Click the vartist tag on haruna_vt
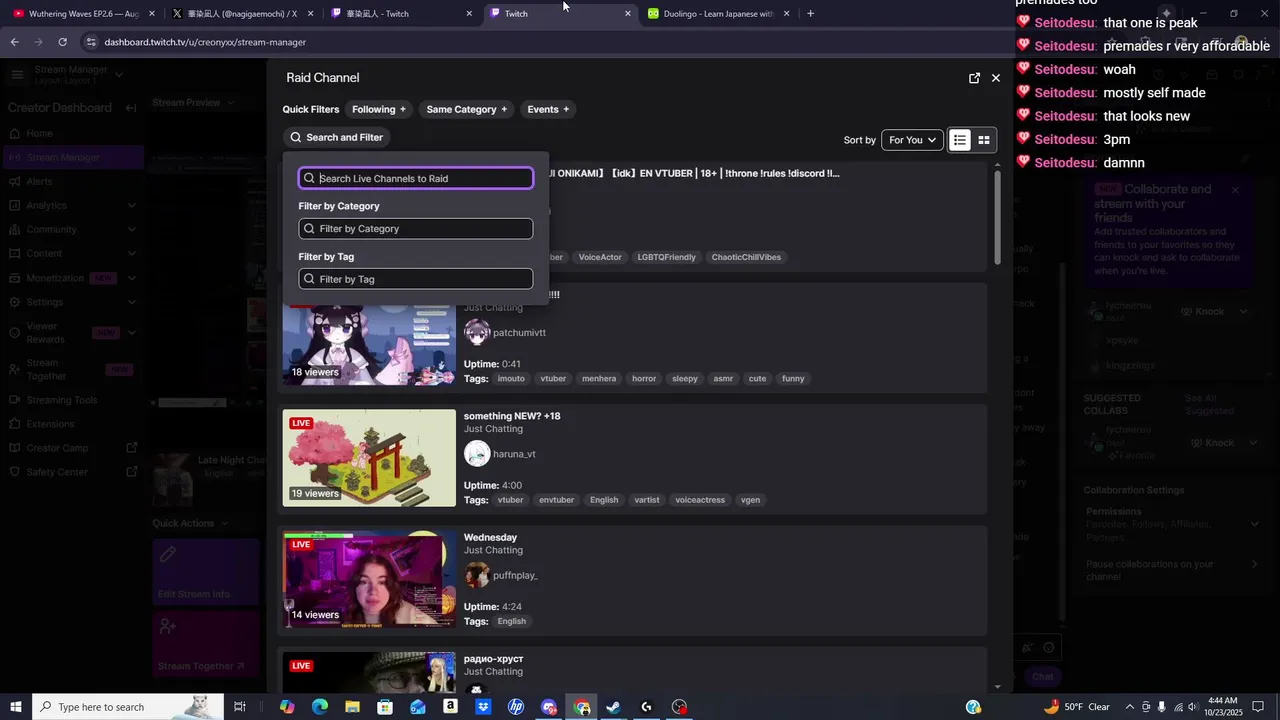This screenshot has height=720, width=1280. click(x=647, y=500)
